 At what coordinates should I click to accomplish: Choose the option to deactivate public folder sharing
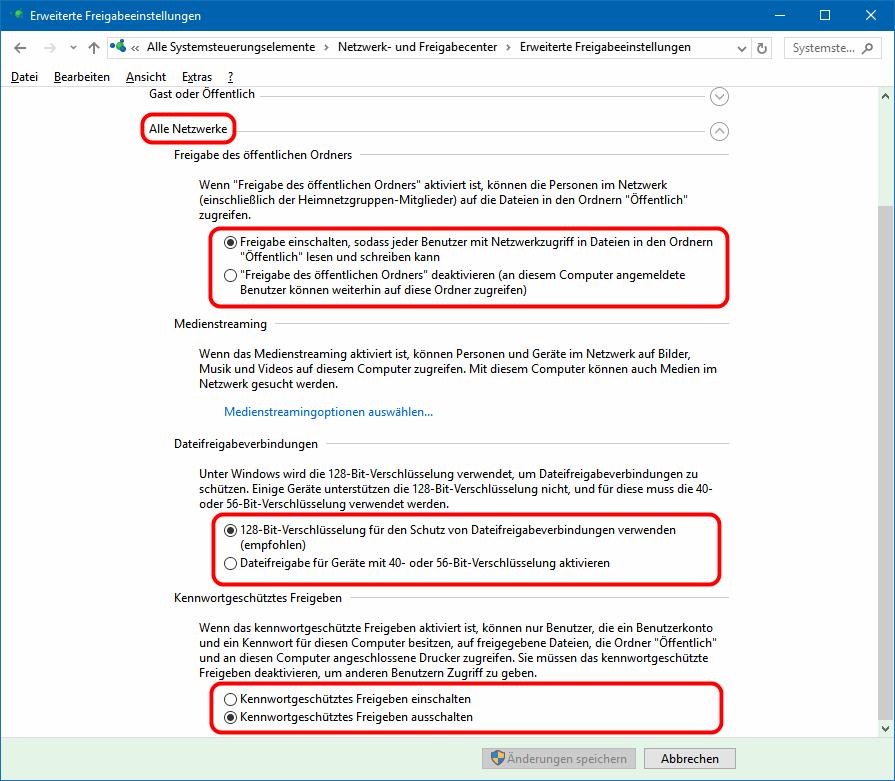tap(231, 274)
